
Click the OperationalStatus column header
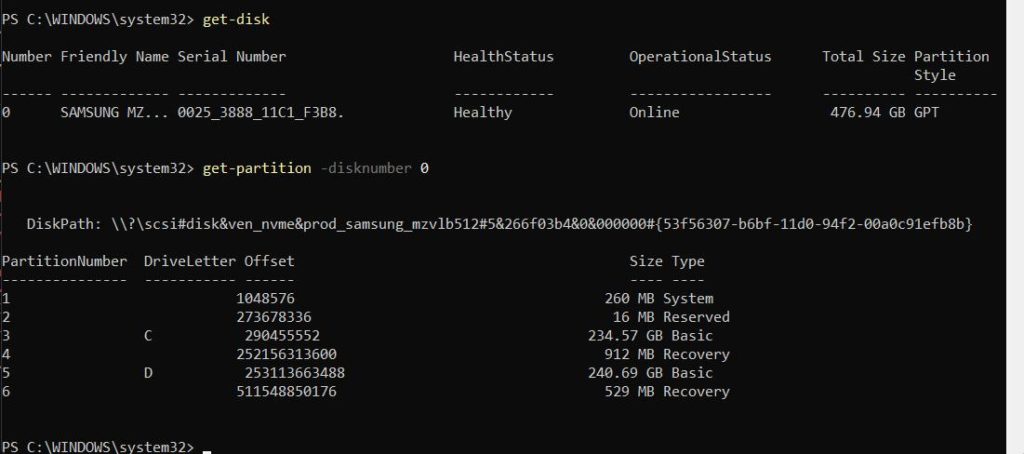point(700,57)
